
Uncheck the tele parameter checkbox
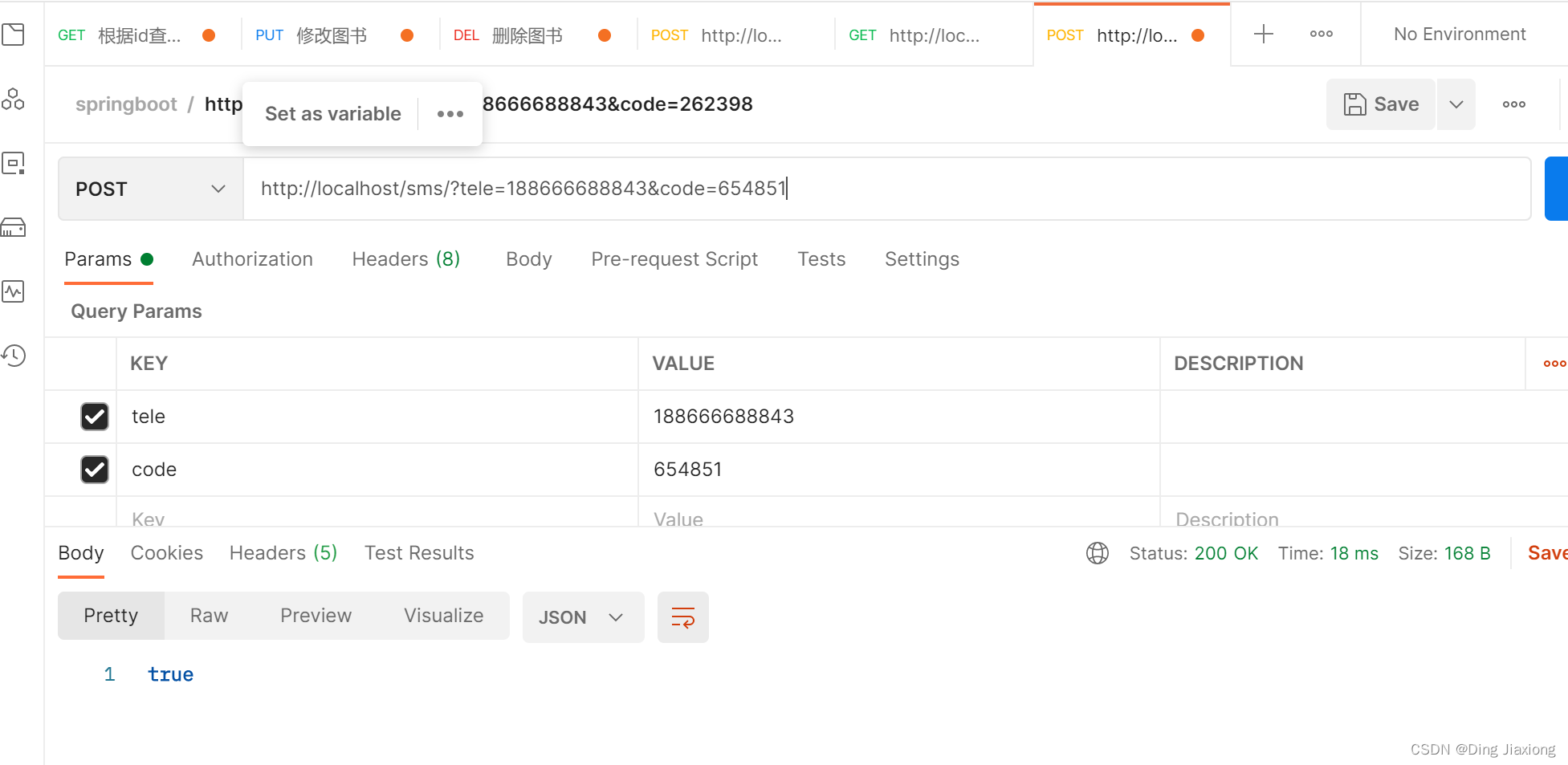(x=95, y=417)
